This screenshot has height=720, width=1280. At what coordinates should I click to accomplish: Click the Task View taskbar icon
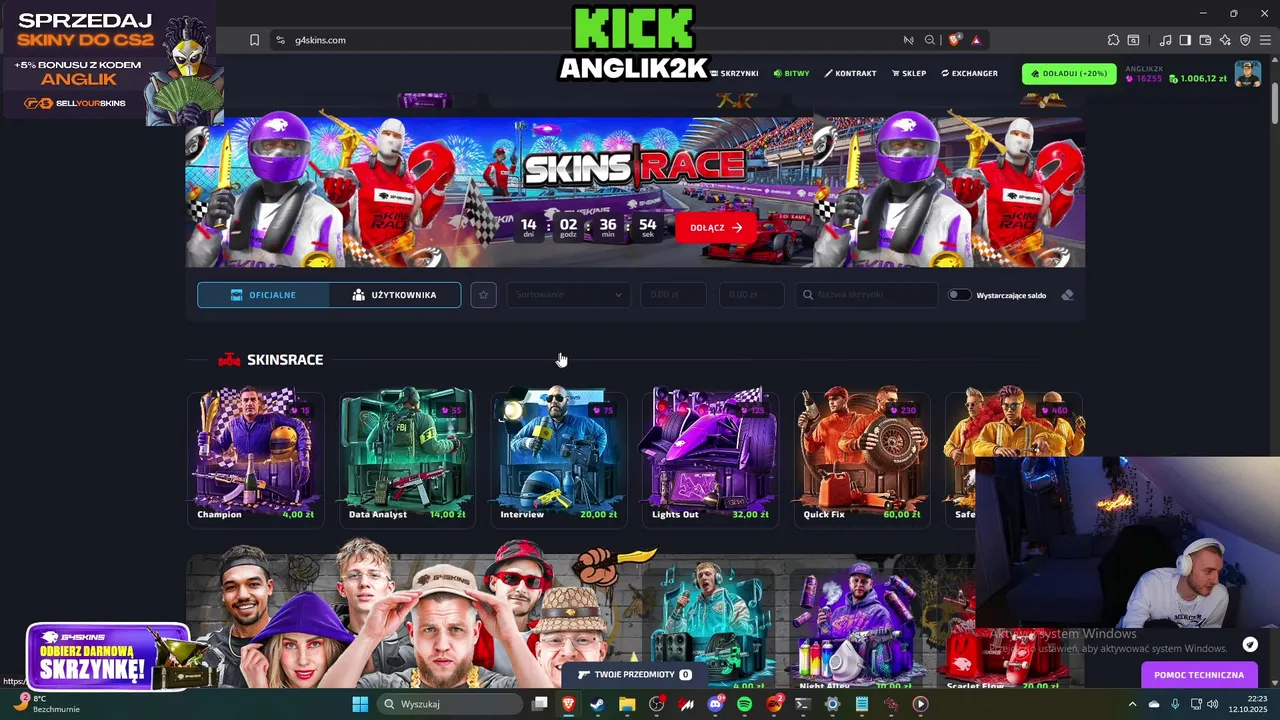[539, 704]
